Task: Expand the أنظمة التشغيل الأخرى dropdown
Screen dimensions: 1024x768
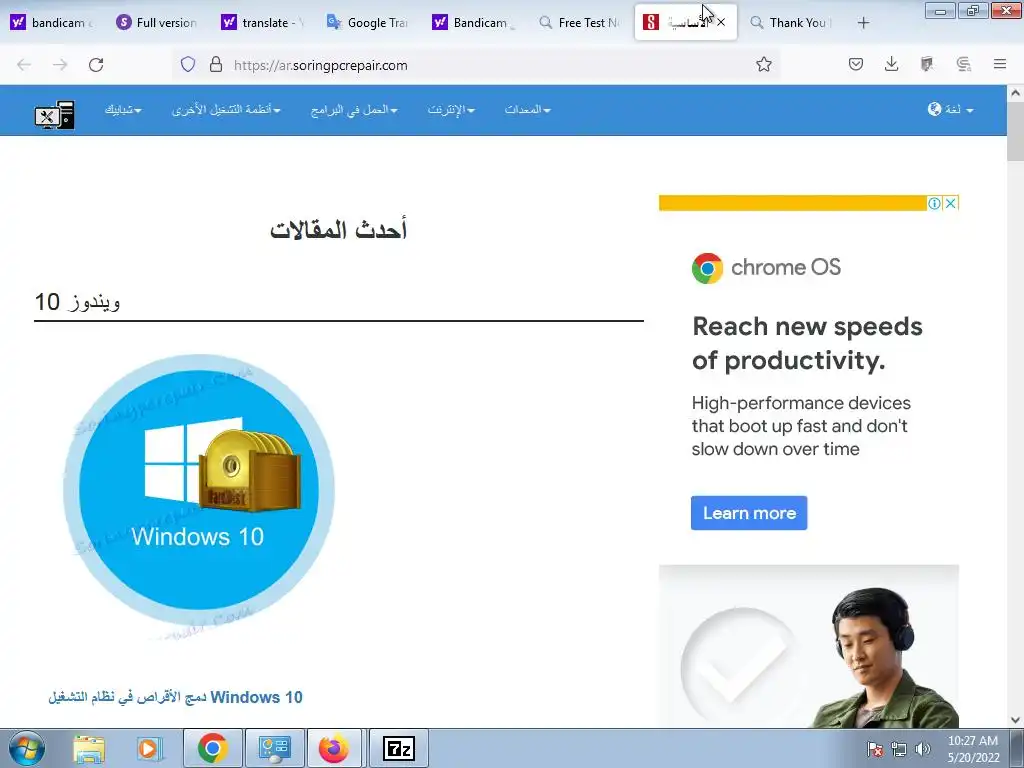Action: pyautogui.click(x=226, y=110)
